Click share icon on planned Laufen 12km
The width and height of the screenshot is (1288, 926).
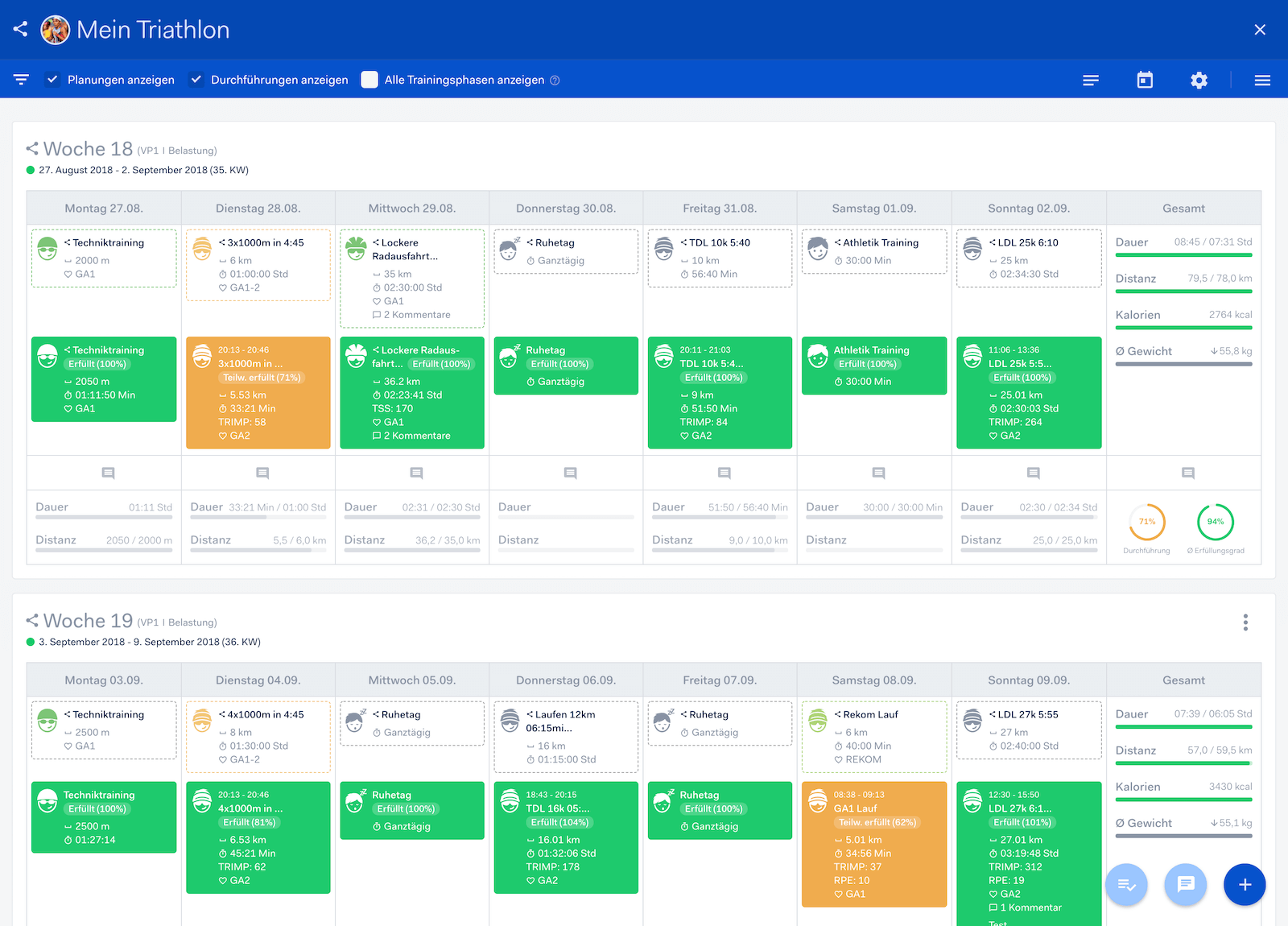click(530, 714)
